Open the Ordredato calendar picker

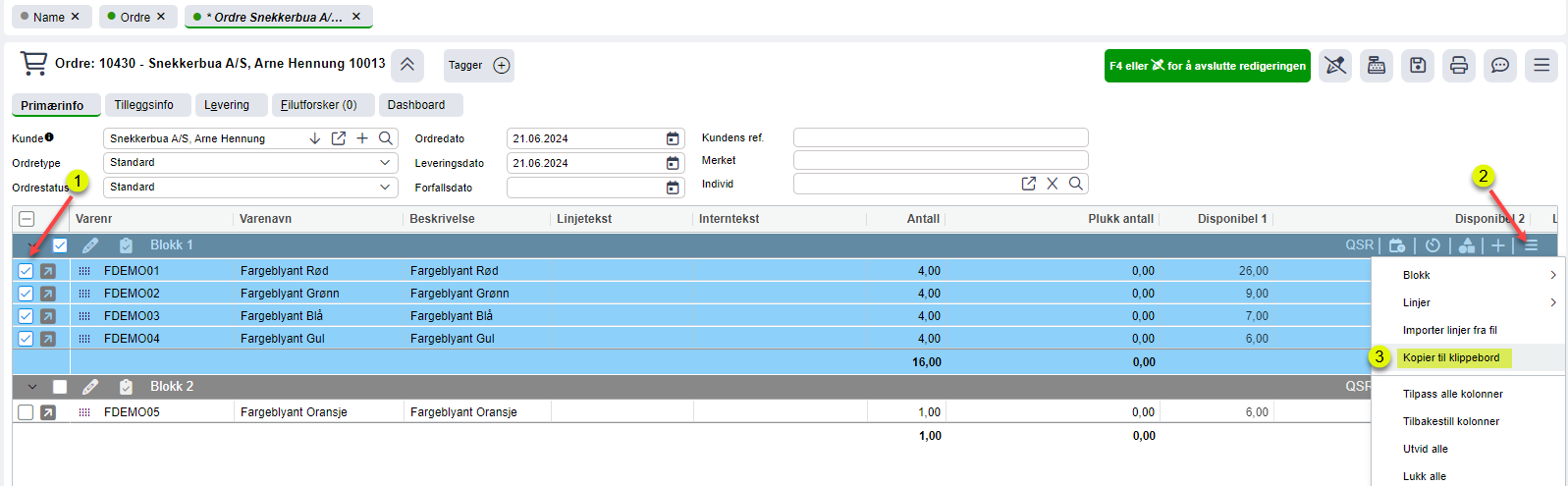click(673, 138)
